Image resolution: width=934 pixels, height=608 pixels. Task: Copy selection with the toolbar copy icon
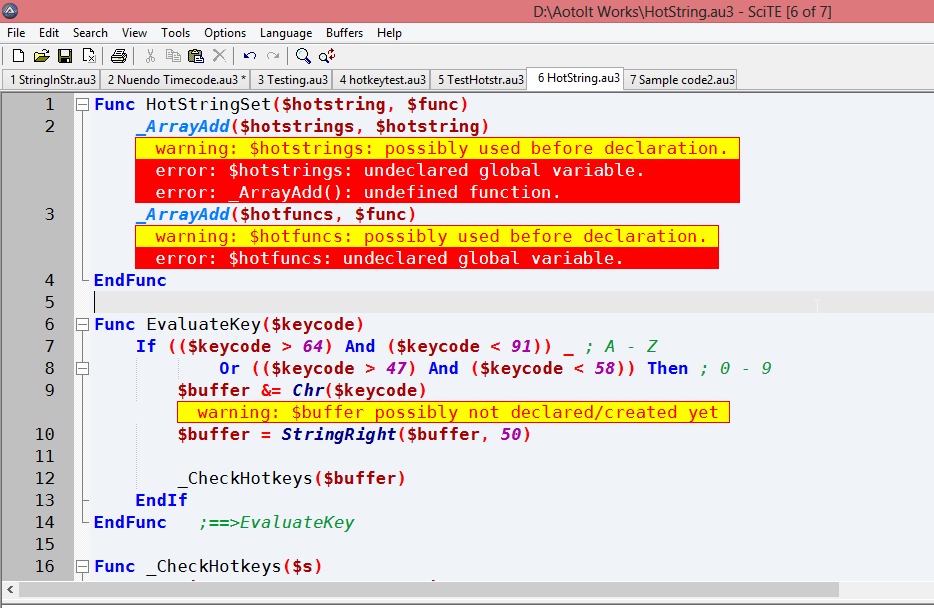coord(173,56)
